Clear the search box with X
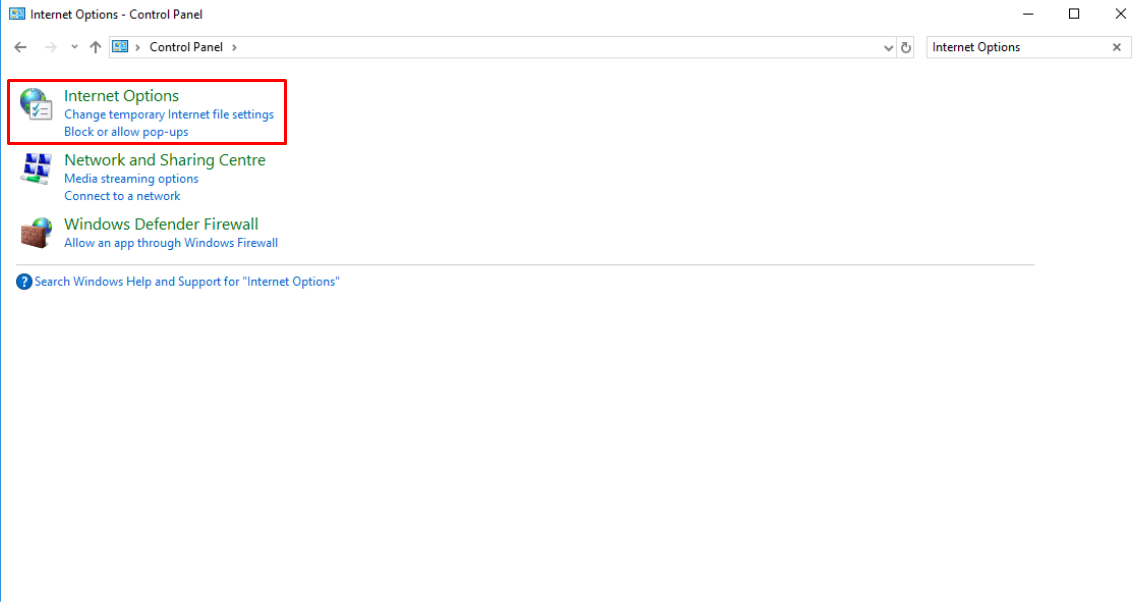Viewport: 1136px width, 606px height. 1116,47
